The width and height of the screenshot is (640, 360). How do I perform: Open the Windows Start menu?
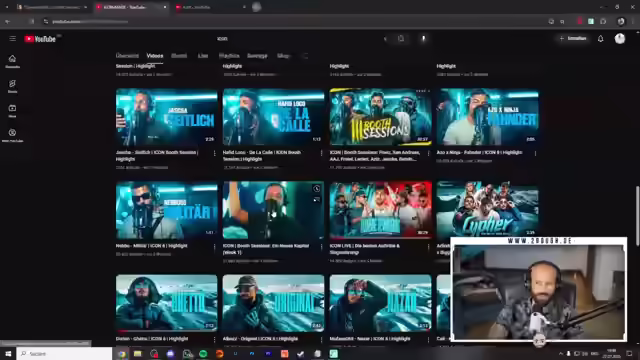coord(8,353)
